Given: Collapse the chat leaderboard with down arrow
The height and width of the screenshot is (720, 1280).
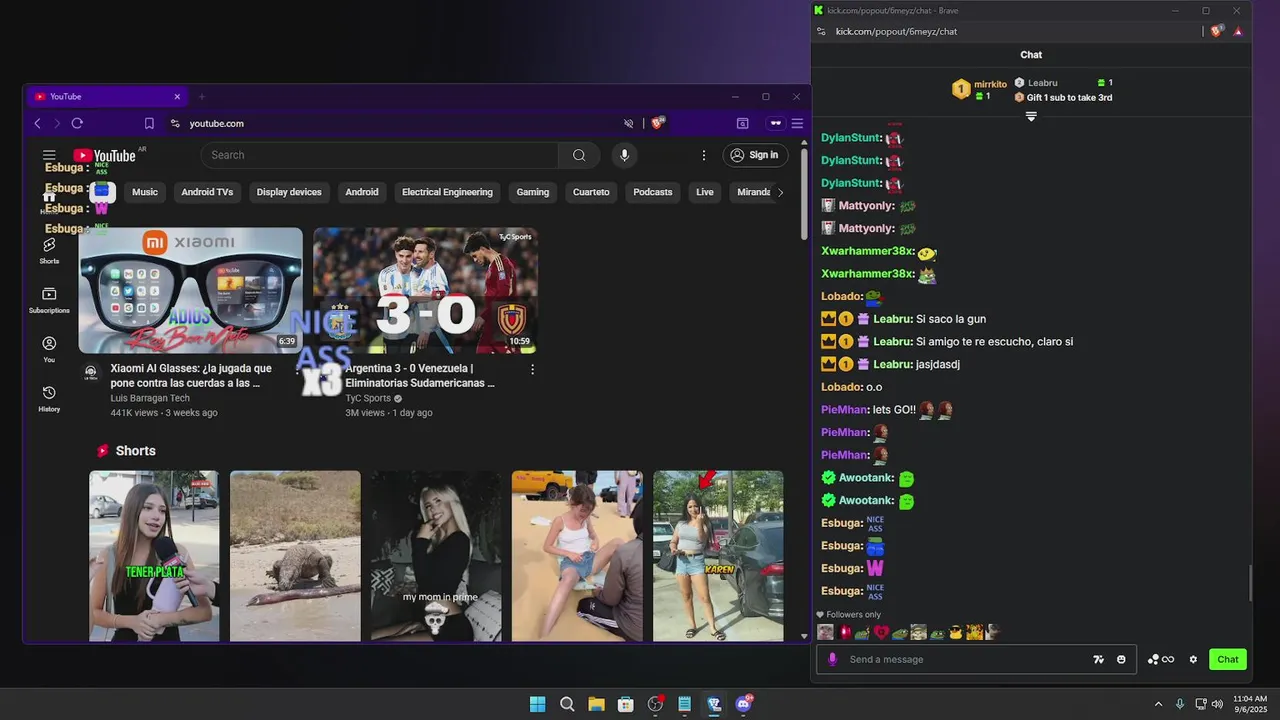Looking at the screenshot, I should pyautogui.click(x=1031, y=116).
